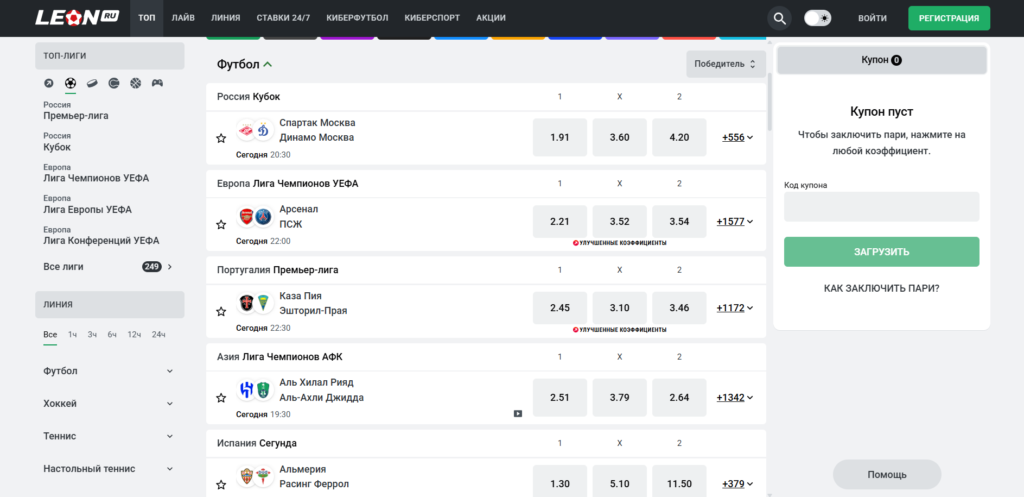
Task: Open the КИБЕРФУТБОЛ tab
Action: (357, 18)
